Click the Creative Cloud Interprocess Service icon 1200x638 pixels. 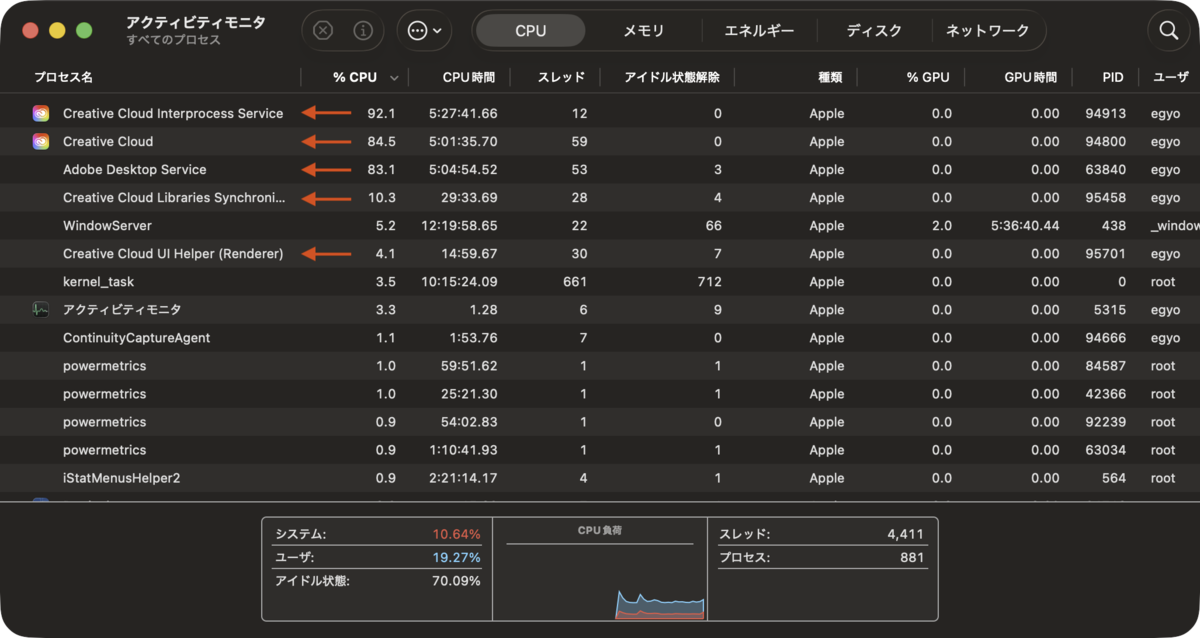(41, 113)
